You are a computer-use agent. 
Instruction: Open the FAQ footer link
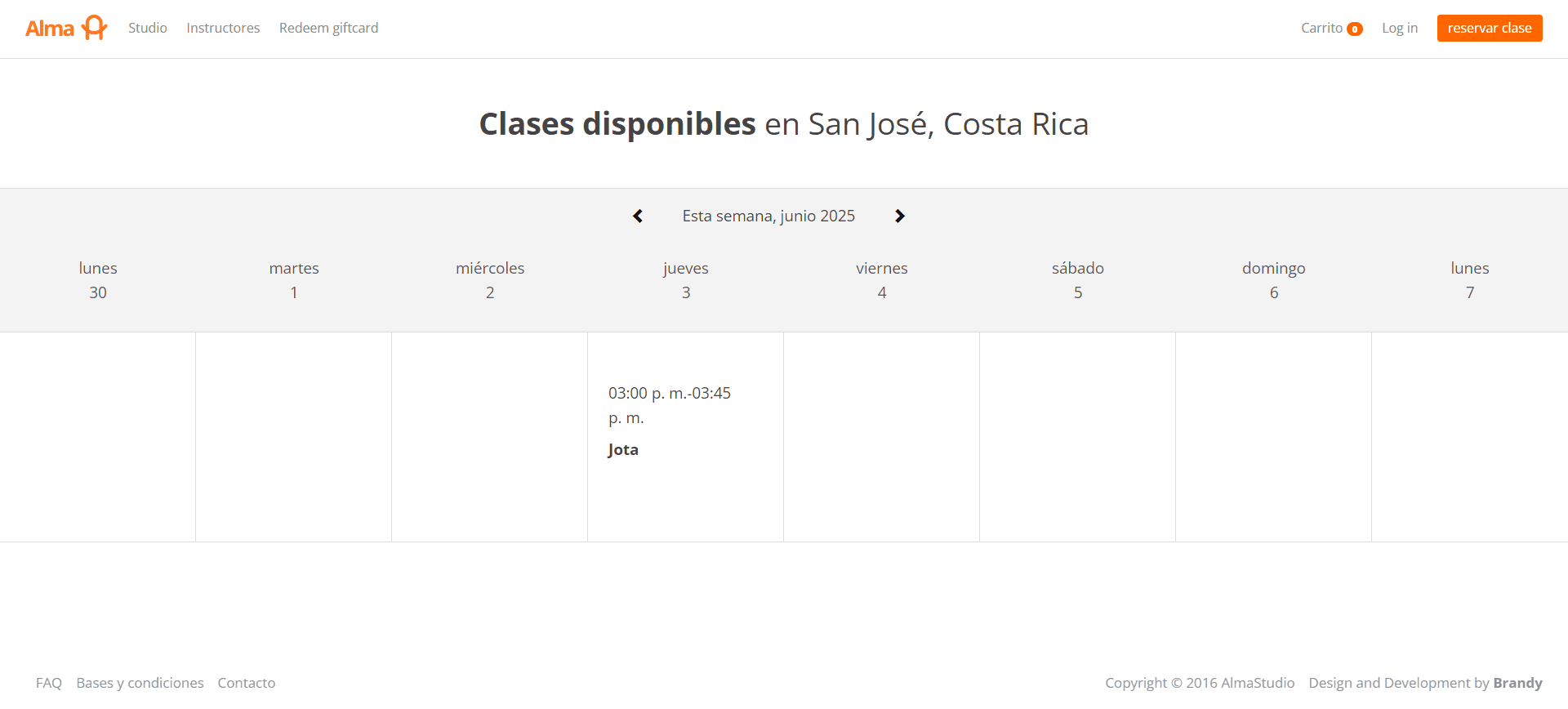click(49, 683)
